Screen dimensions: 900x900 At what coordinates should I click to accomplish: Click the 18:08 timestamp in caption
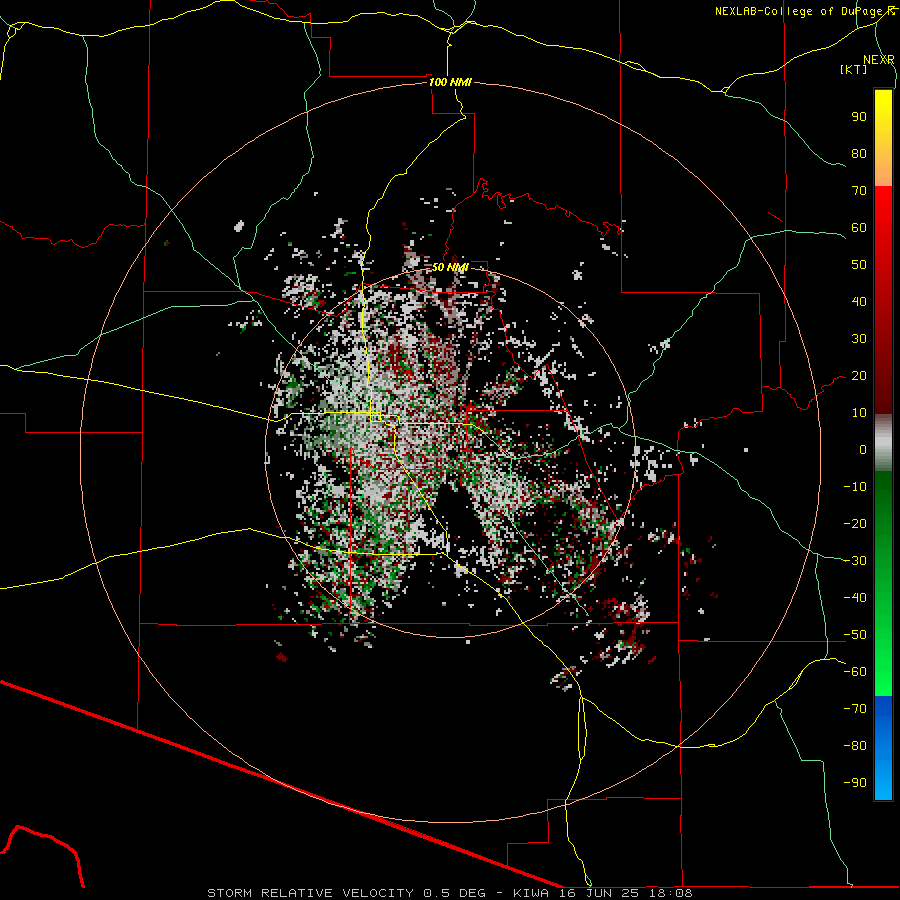[670, 893]
